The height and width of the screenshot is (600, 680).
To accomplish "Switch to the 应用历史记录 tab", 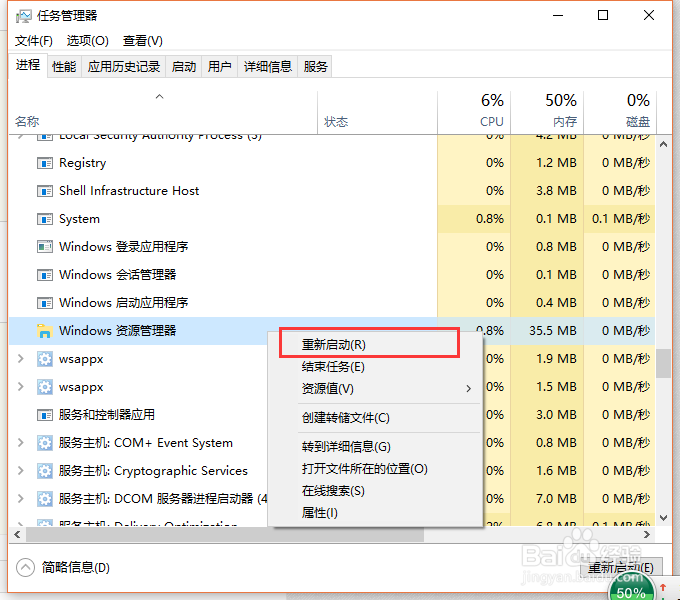I will 124,67.
